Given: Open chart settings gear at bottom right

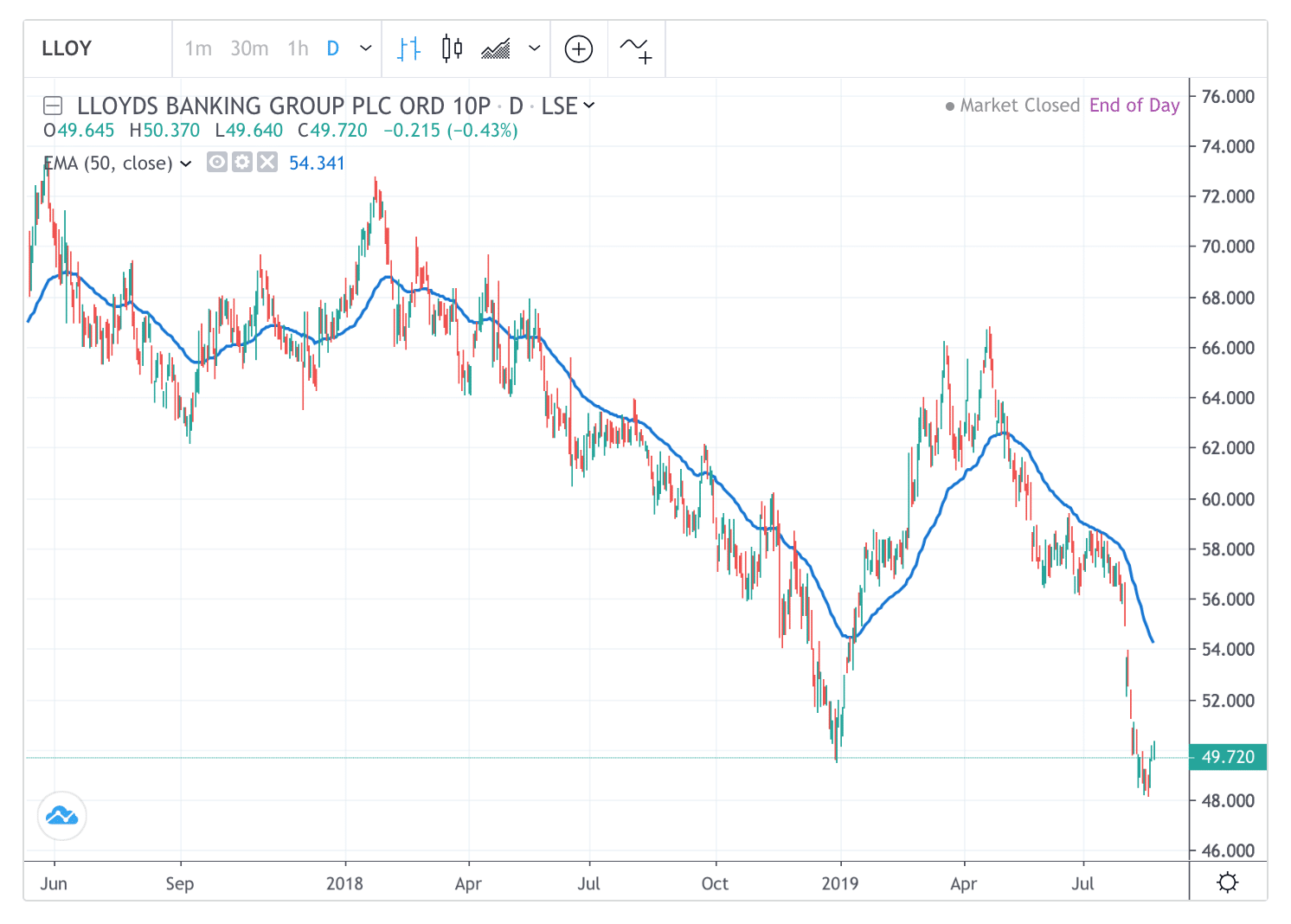Looking at the screenshot, I should click(1227, 882).
